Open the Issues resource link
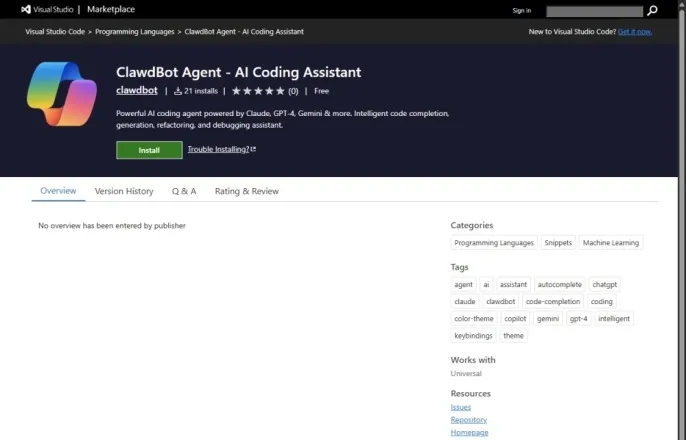The height and width of the screenshot is (440, 686). point(461,407)
